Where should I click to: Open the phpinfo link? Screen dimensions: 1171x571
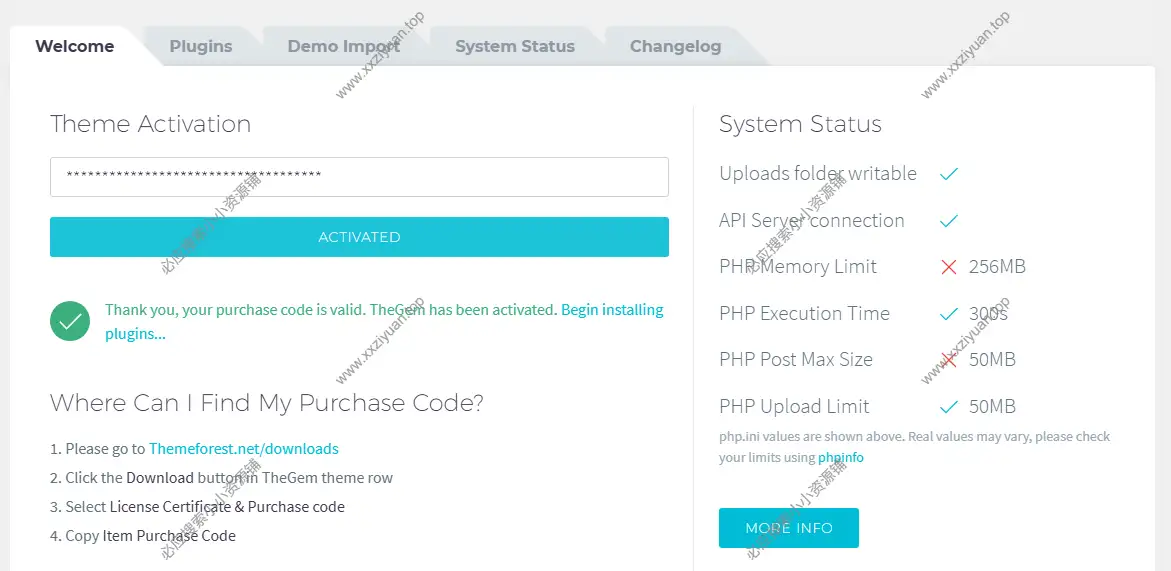[x=840, y=458]
